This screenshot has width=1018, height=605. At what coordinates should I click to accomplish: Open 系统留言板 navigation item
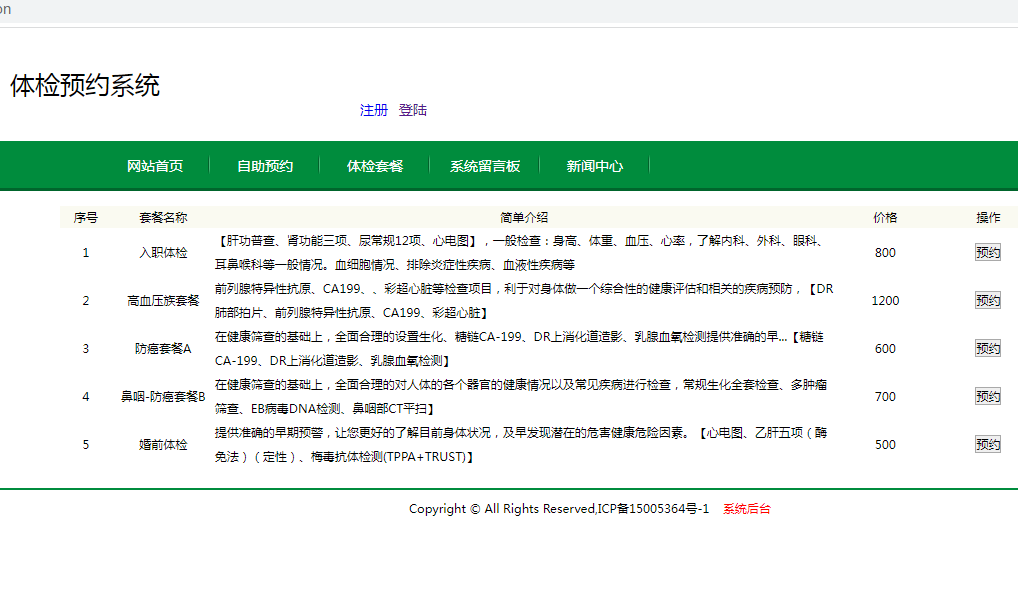(x=485, y=166)
